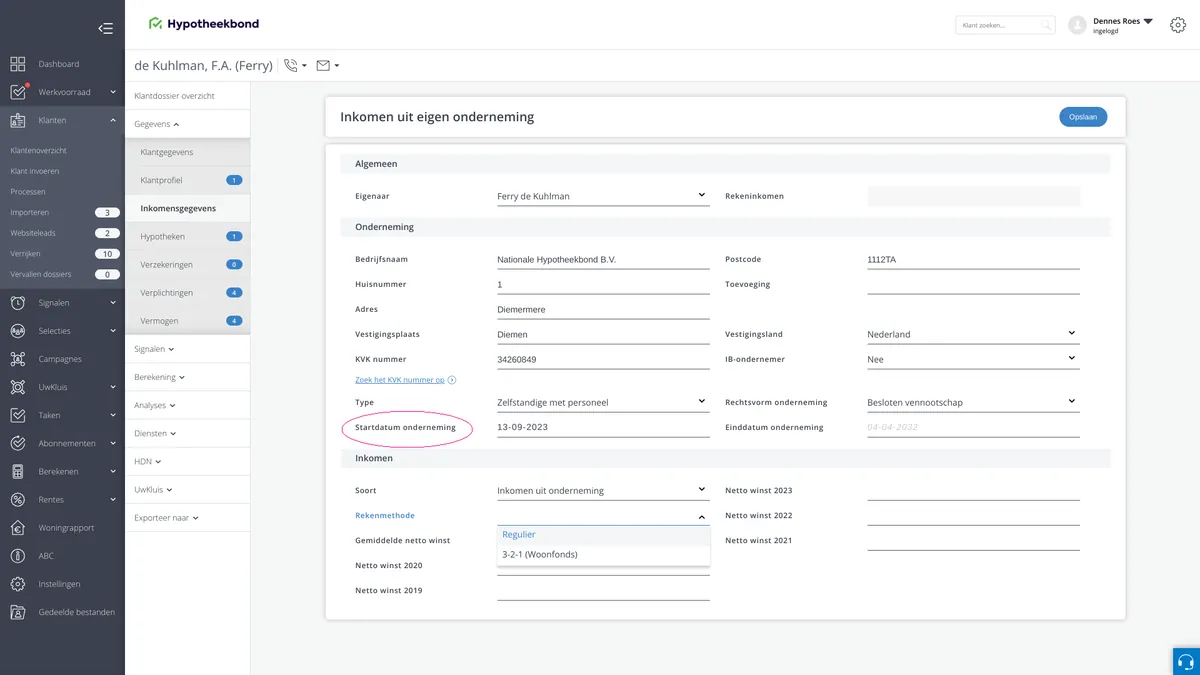This screenshot has width=1200, height=675.
Task: Open the IB-ondernemer dropdown
Action: pyautogui.click(x=973, y=359)
